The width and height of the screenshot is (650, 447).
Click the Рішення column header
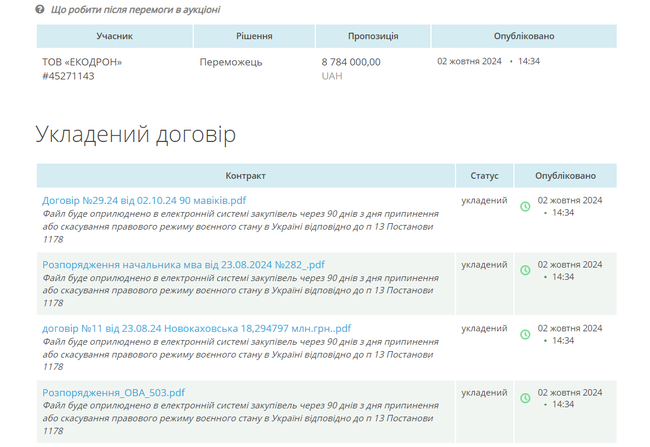(254, 36)
